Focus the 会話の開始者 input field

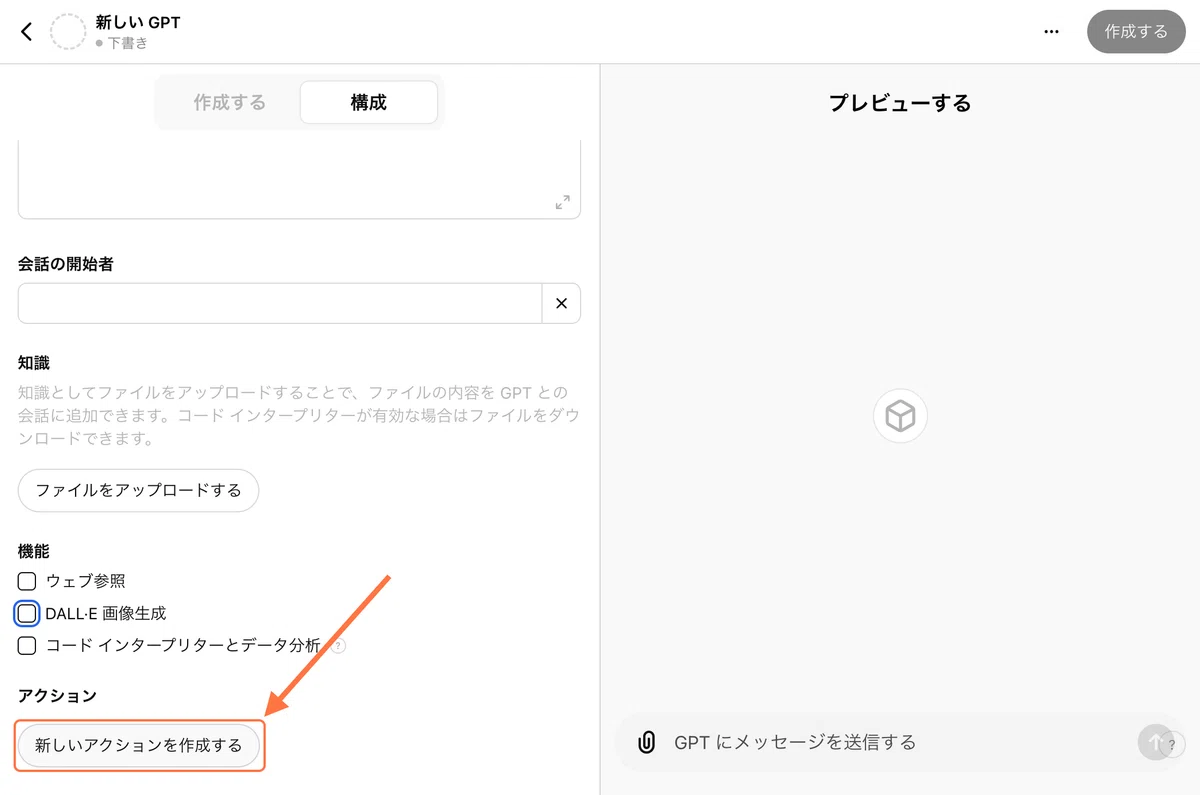(280, 303)
